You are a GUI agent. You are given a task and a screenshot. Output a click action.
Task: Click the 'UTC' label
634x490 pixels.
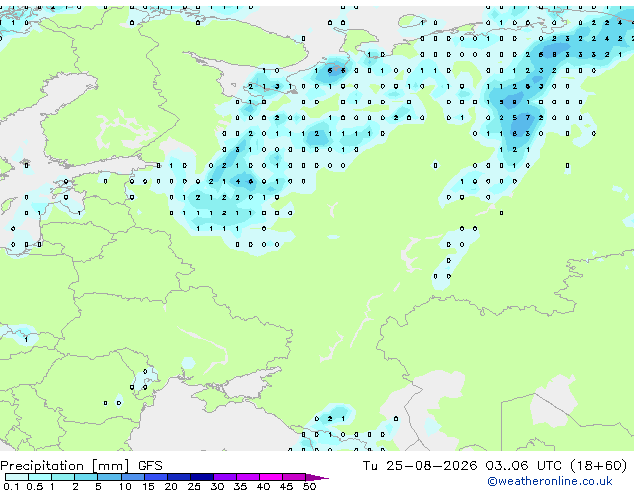549,466
